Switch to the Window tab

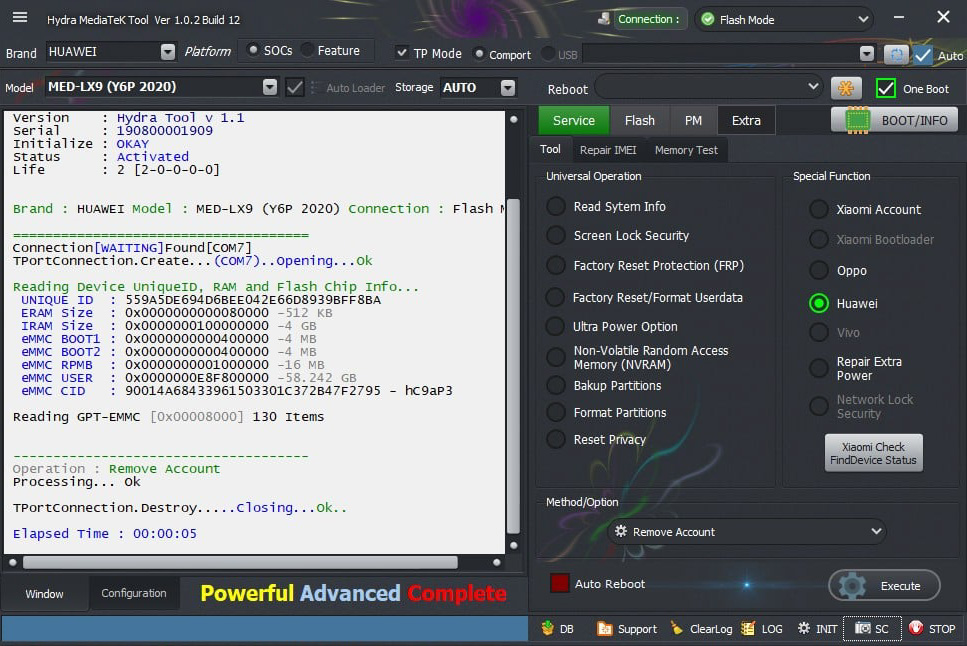(44, 594)
